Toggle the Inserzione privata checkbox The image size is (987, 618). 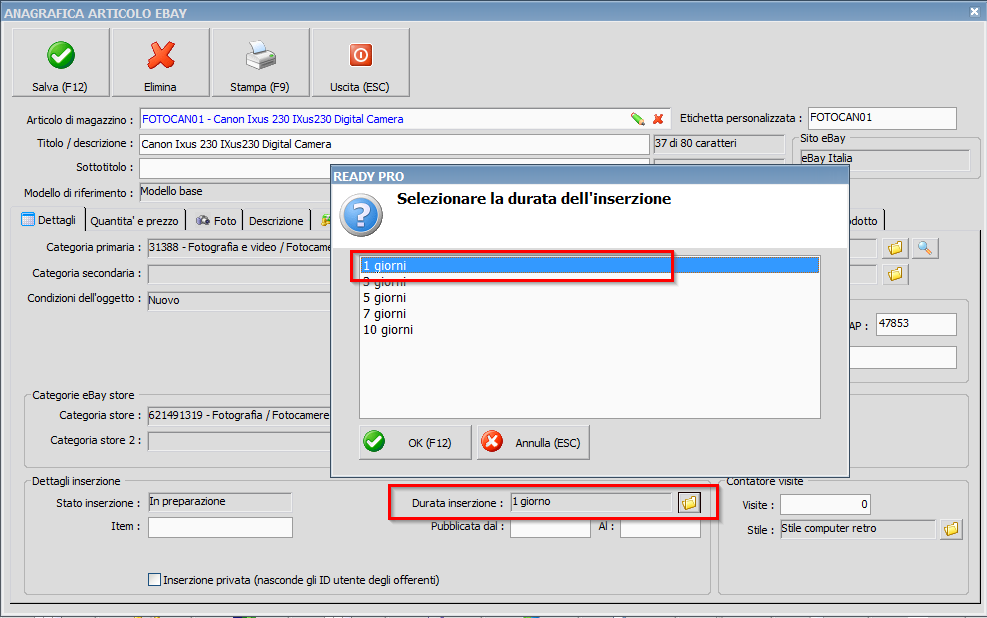click(154, 580)
